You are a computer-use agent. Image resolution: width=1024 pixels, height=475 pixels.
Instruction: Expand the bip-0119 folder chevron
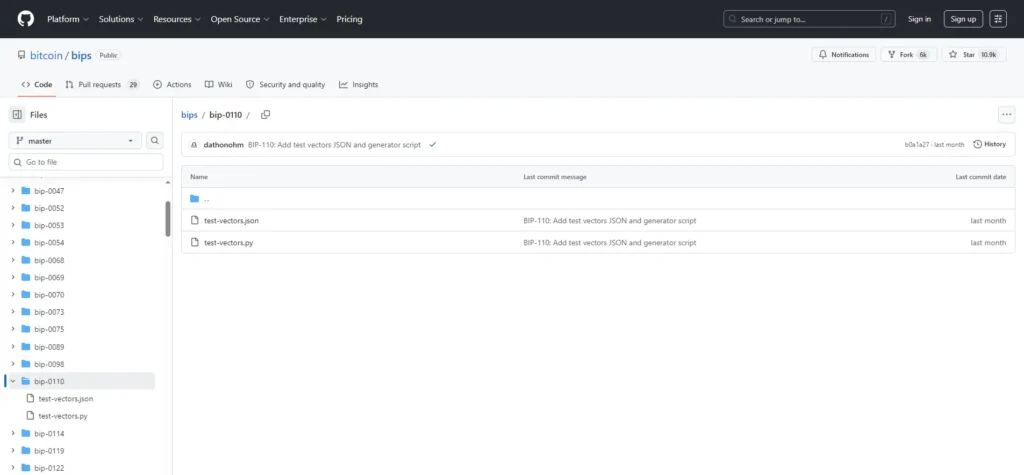(13, 451)
